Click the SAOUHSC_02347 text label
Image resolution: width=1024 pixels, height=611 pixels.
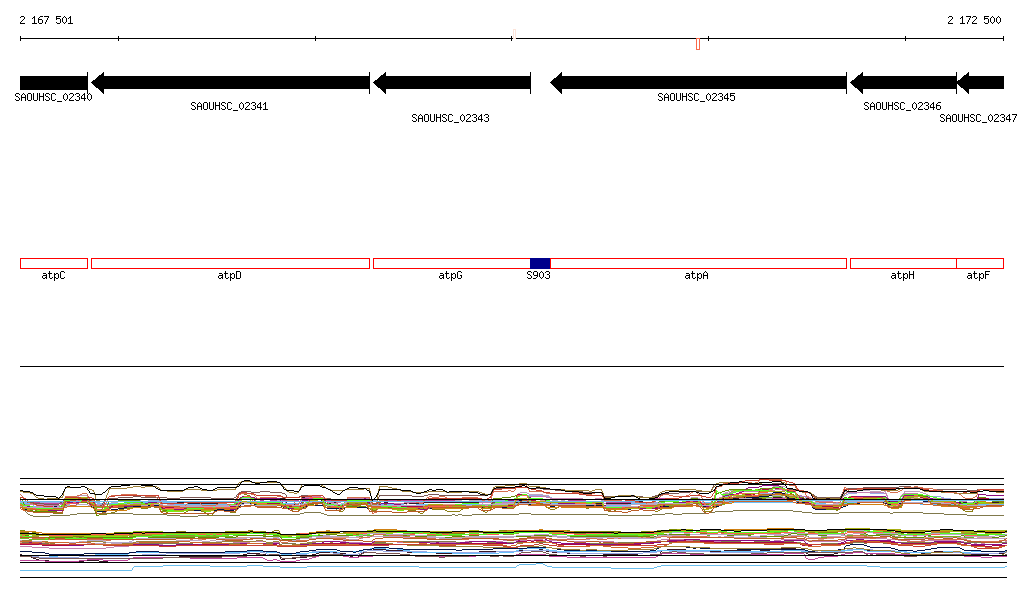click(x=978, y=118)
